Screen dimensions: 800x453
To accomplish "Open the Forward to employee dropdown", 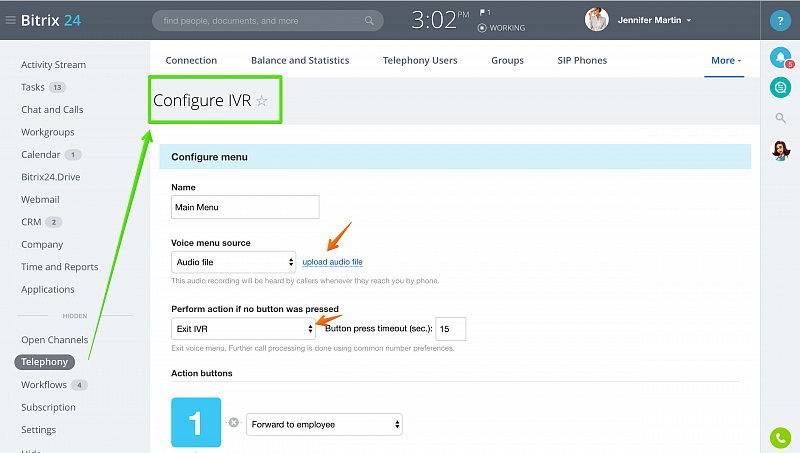I will [324, 424].
